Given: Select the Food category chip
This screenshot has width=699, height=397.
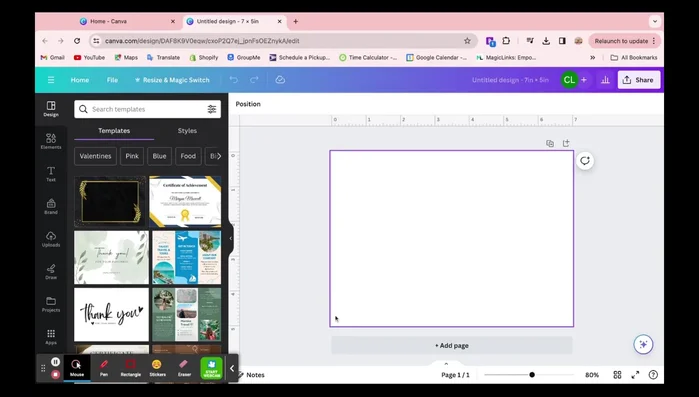Looking at the screenshot, I should pos(188,156).
